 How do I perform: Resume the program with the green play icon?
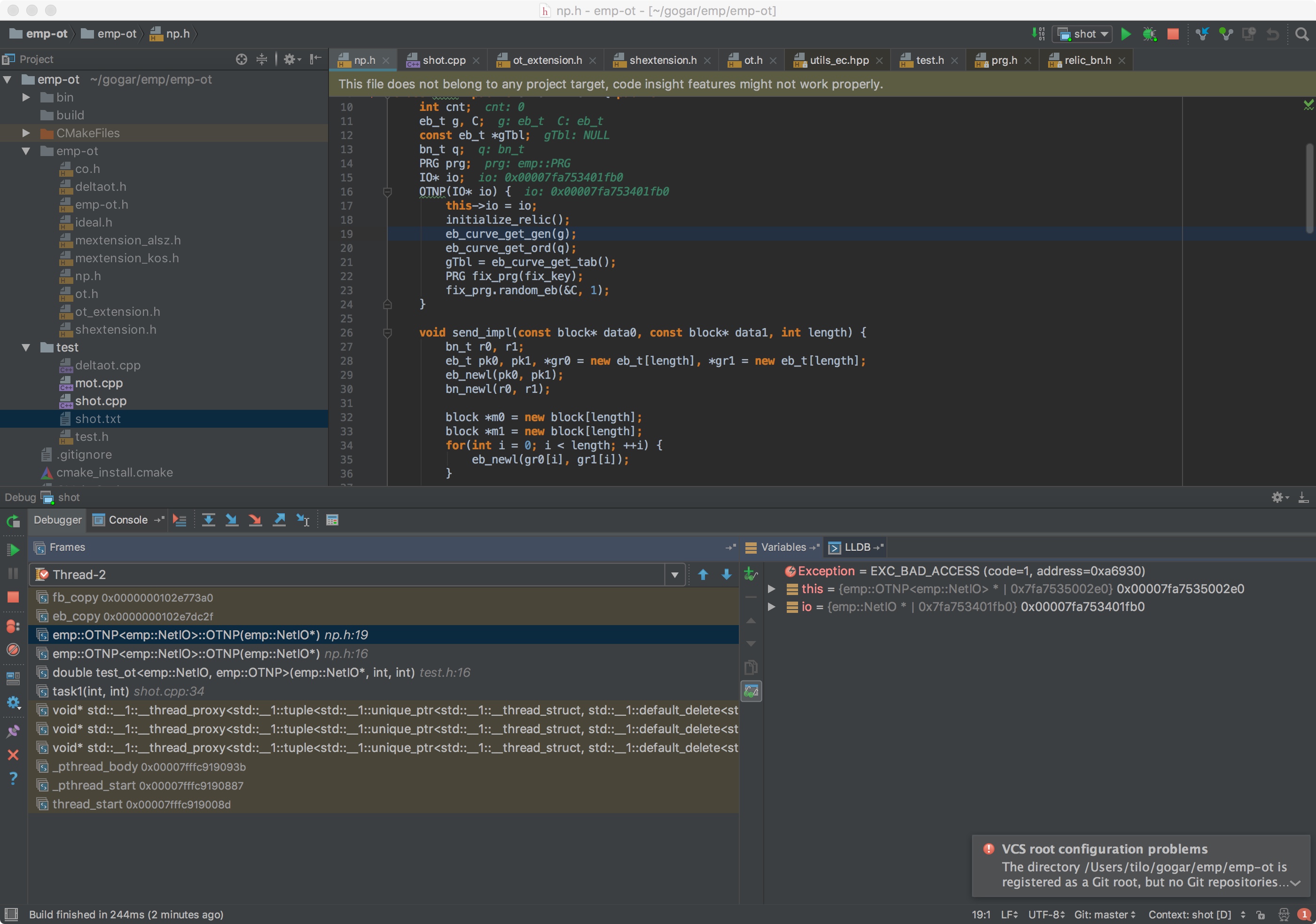(13, 549)
